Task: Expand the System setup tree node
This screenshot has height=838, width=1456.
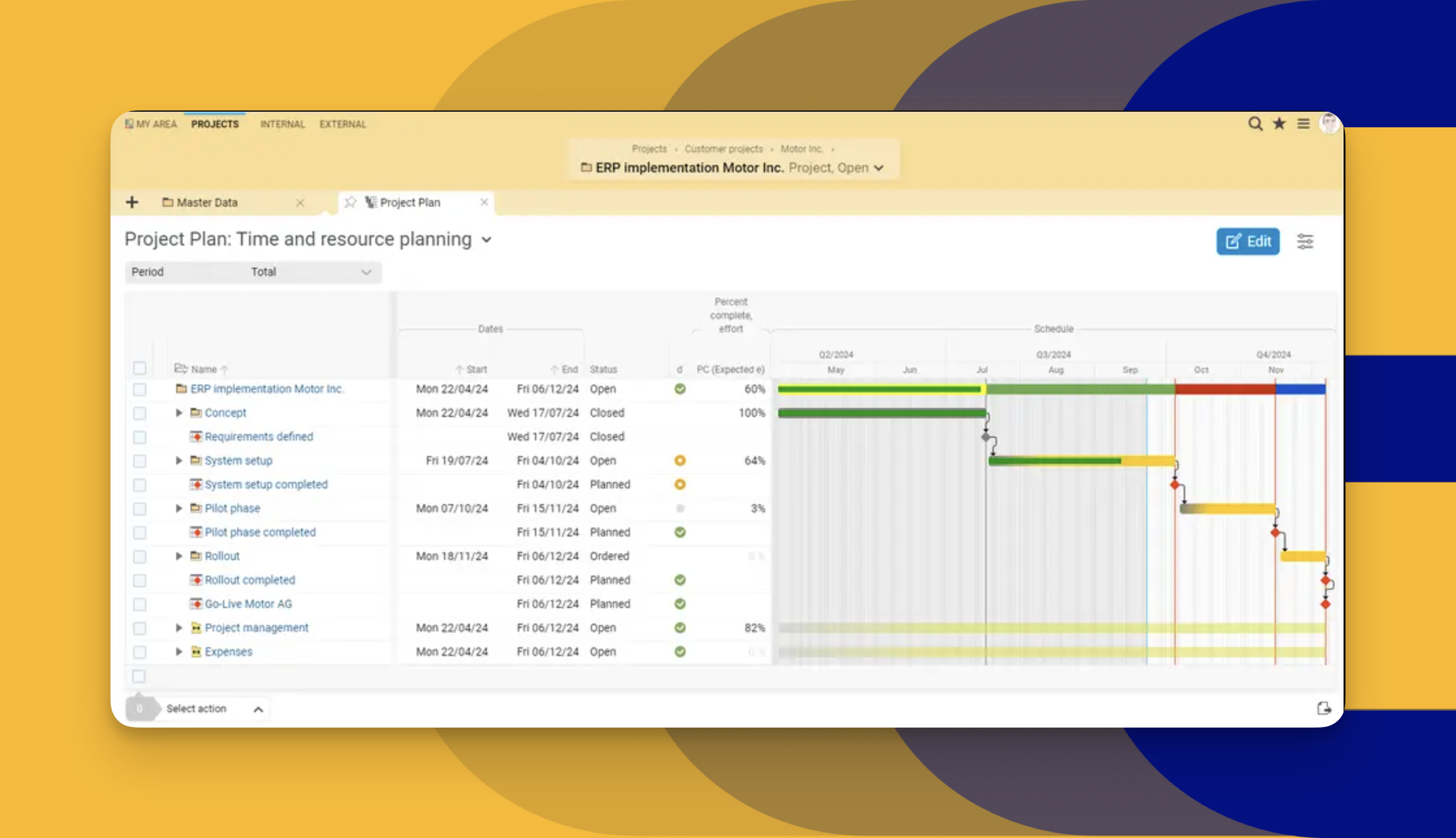Action: pos(179,461)
